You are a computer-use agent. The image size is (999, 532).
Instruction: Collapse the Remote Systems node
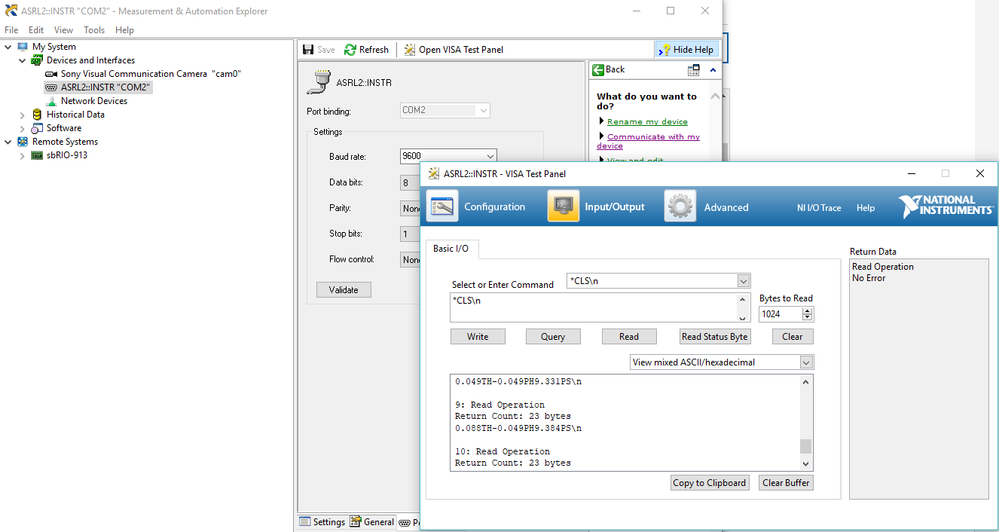coord(8,141)
